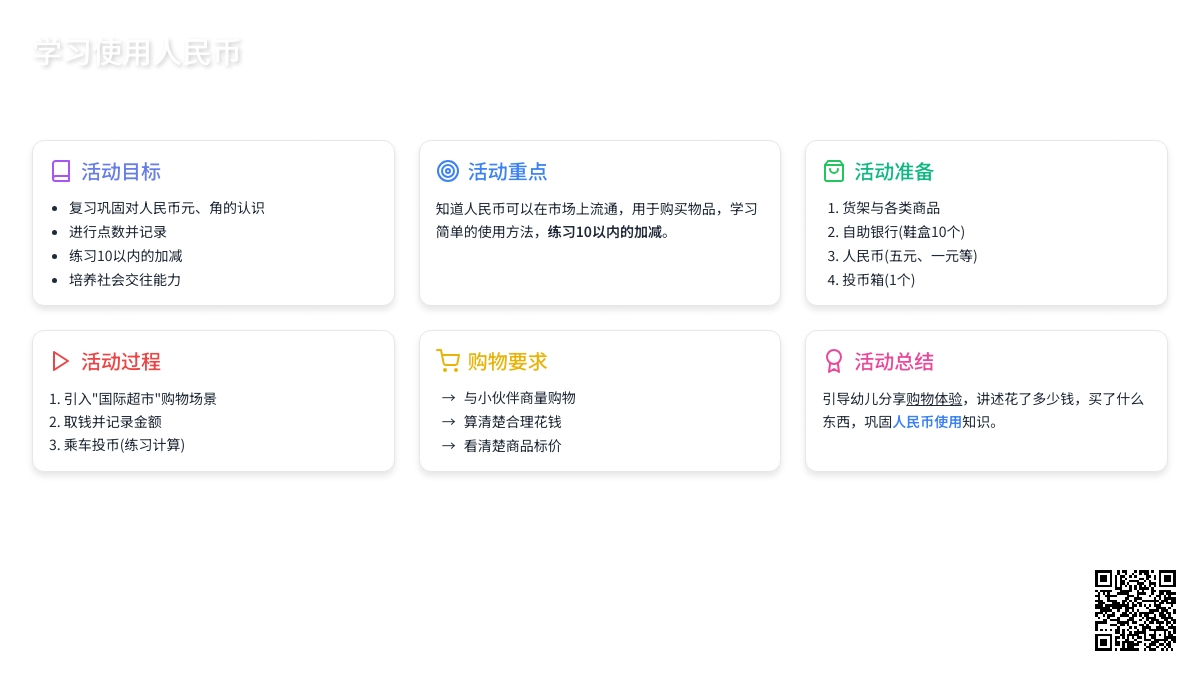
Task: Select the 活动准备 heading
Action: tap(894, 171)
